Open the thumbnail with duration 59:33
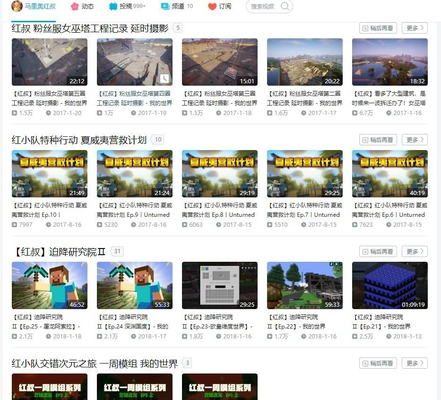This screenshot has height=400, width=441. [305, 285]
